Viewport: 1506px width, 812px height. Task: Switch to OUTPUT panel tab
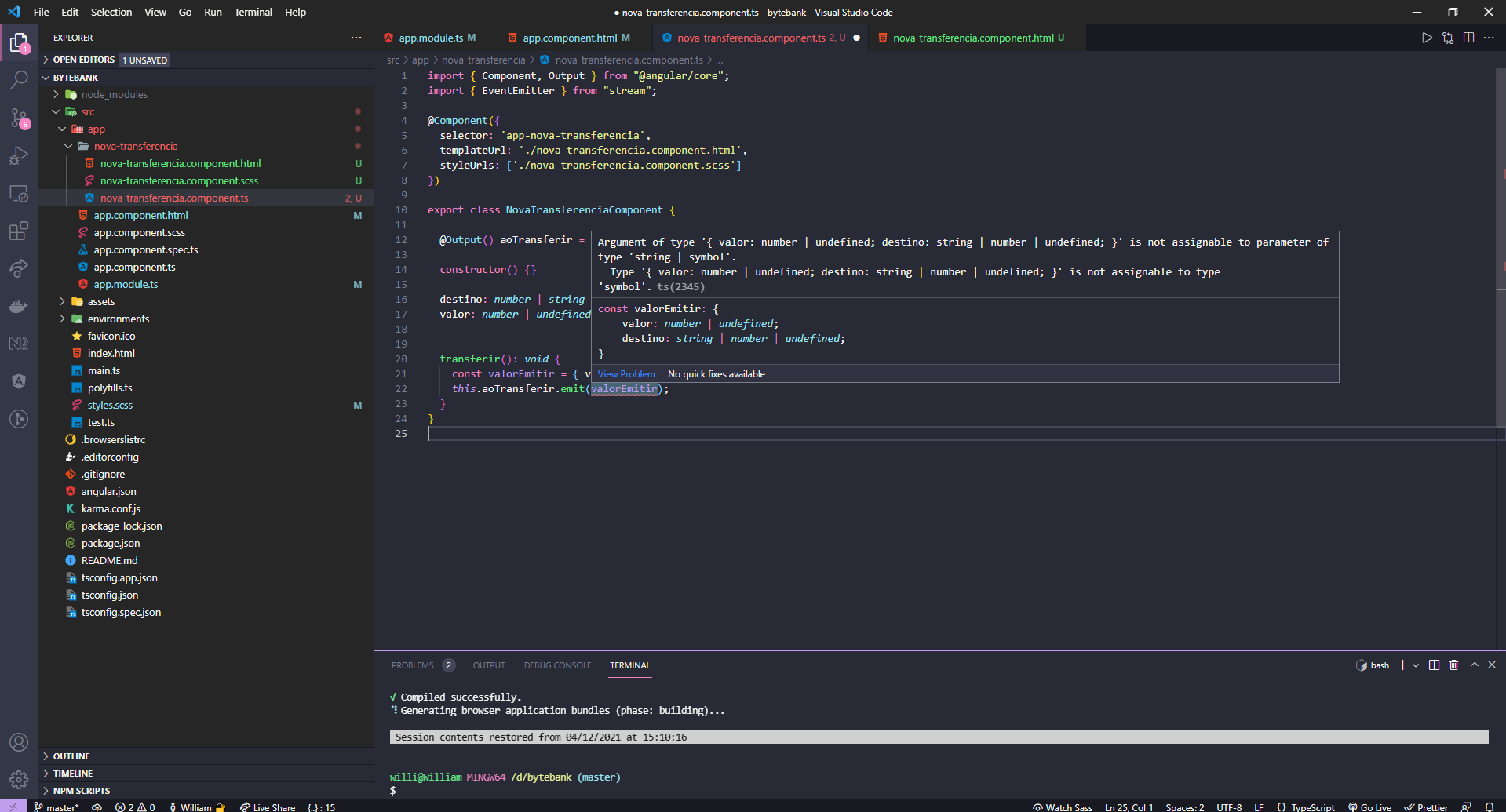489,665
